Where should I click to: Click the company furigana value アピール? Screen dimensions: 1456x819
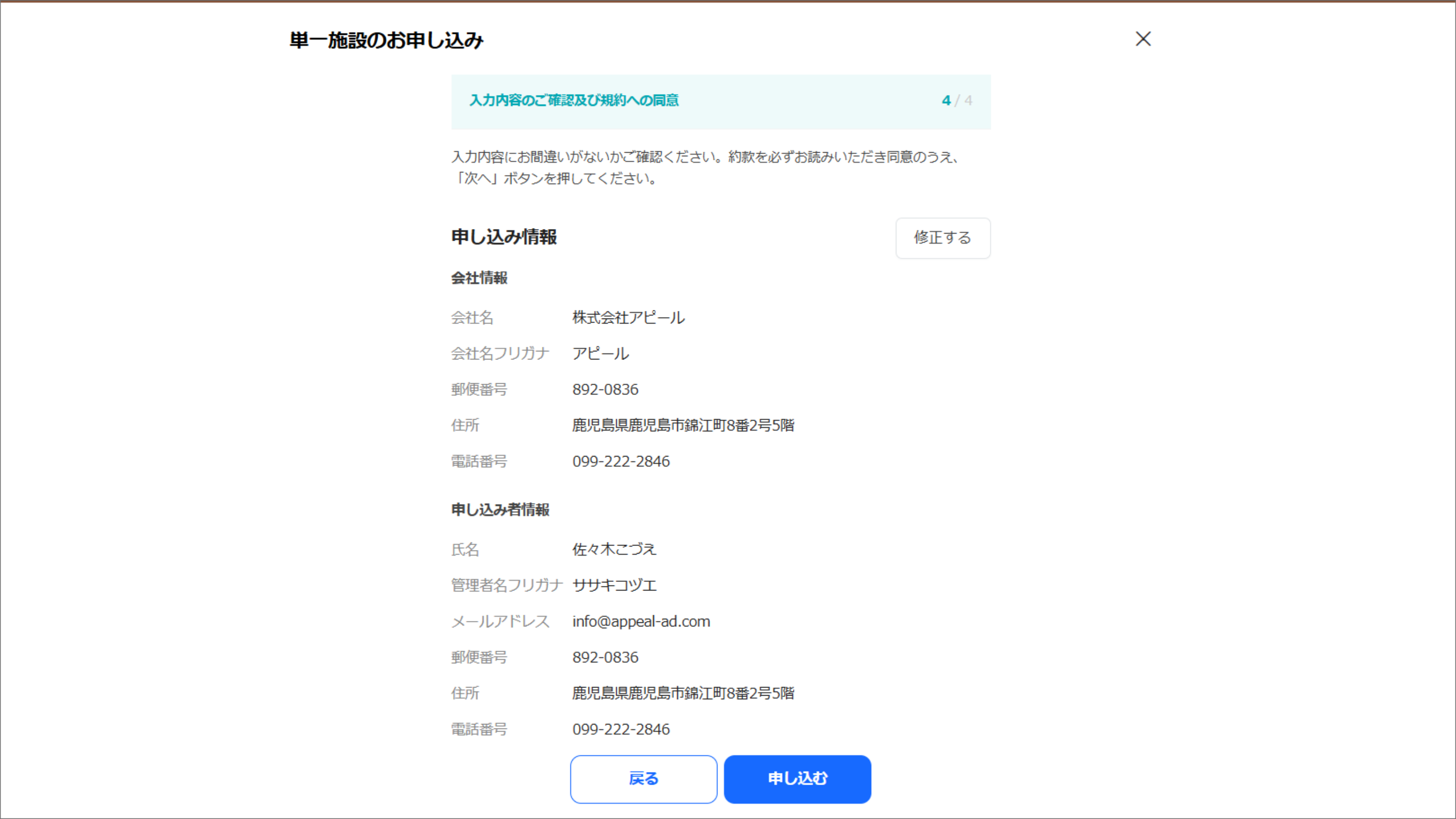(x=600, y=354)
